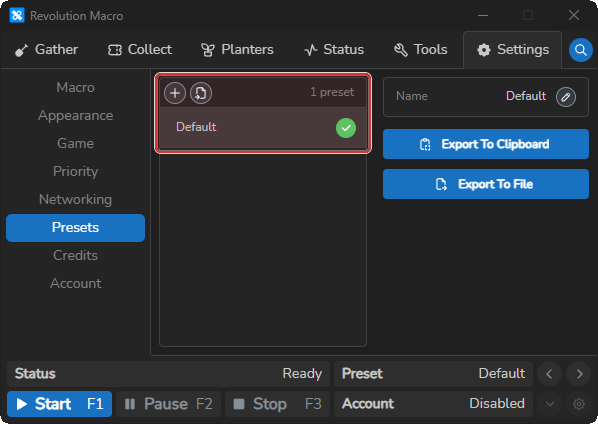Switch to next preset arrow
This screenshot has width=598, height=424.
pos(579,374)
